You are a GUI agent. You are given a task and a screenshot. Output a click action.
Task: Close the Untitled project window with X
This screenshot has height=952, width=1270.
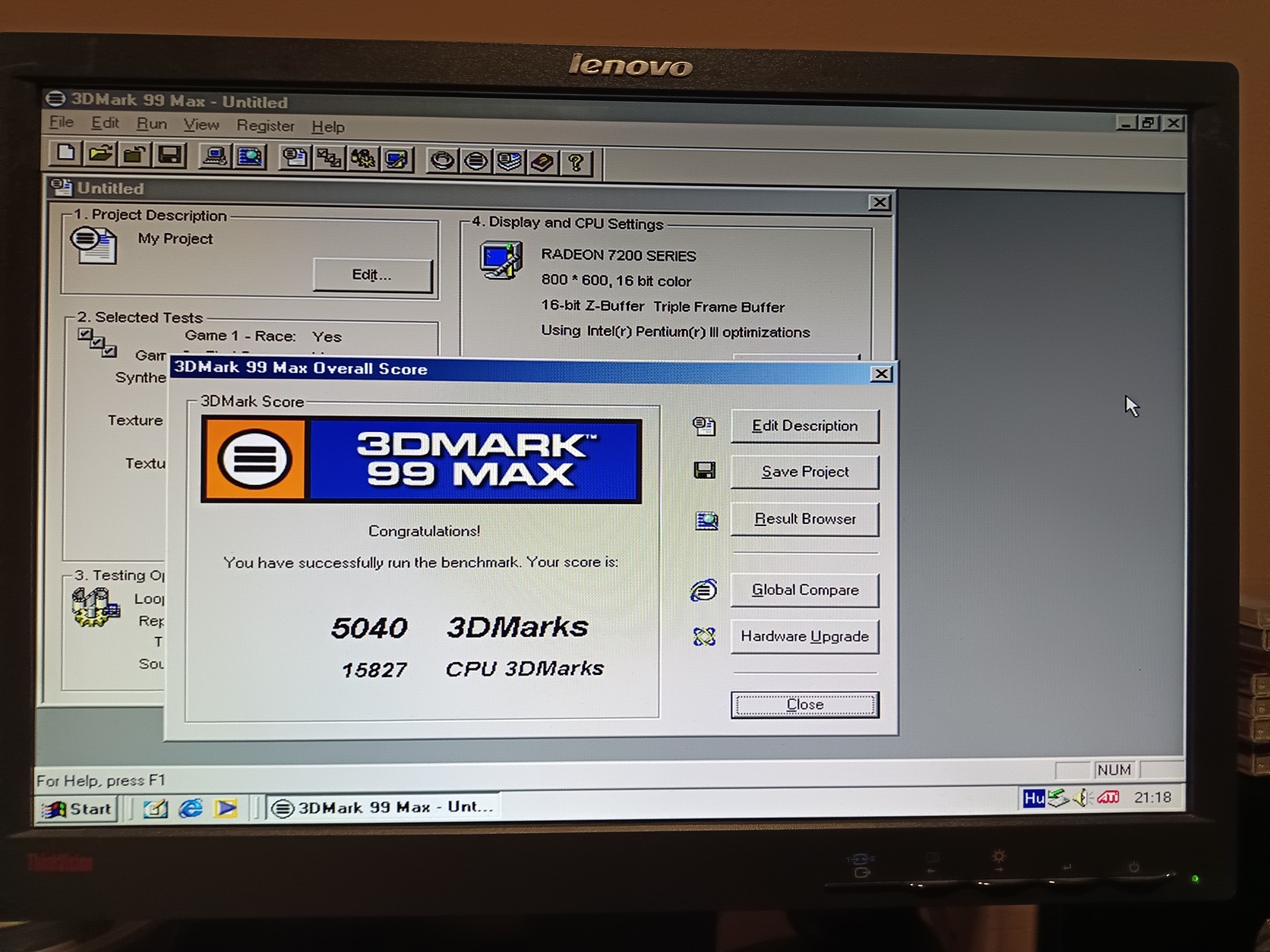(x=879, y=202)
